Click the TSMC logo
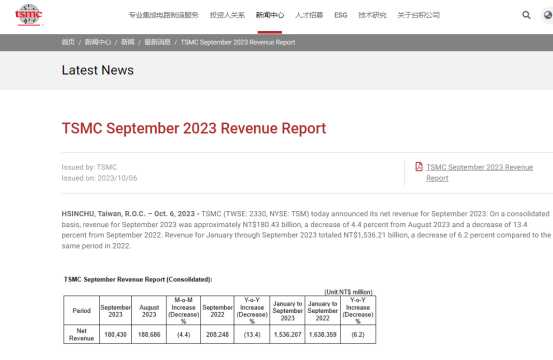This screenshot has height=360, width=553. coord(29,15)
